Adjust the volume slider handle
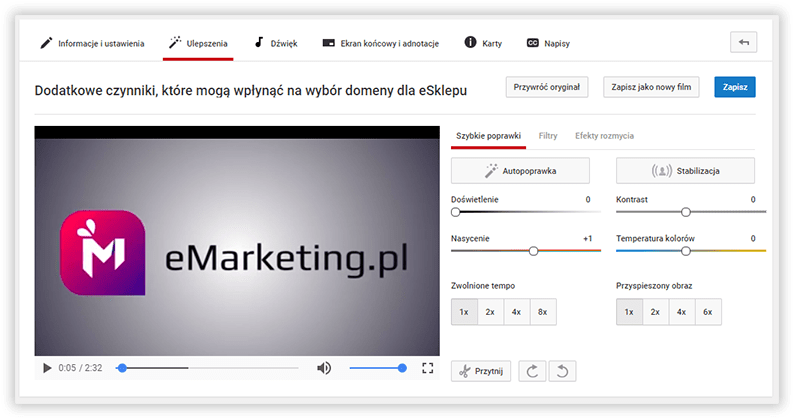Image resolution: width=794 pixels, height=419 pixels. tap(402, 368)
